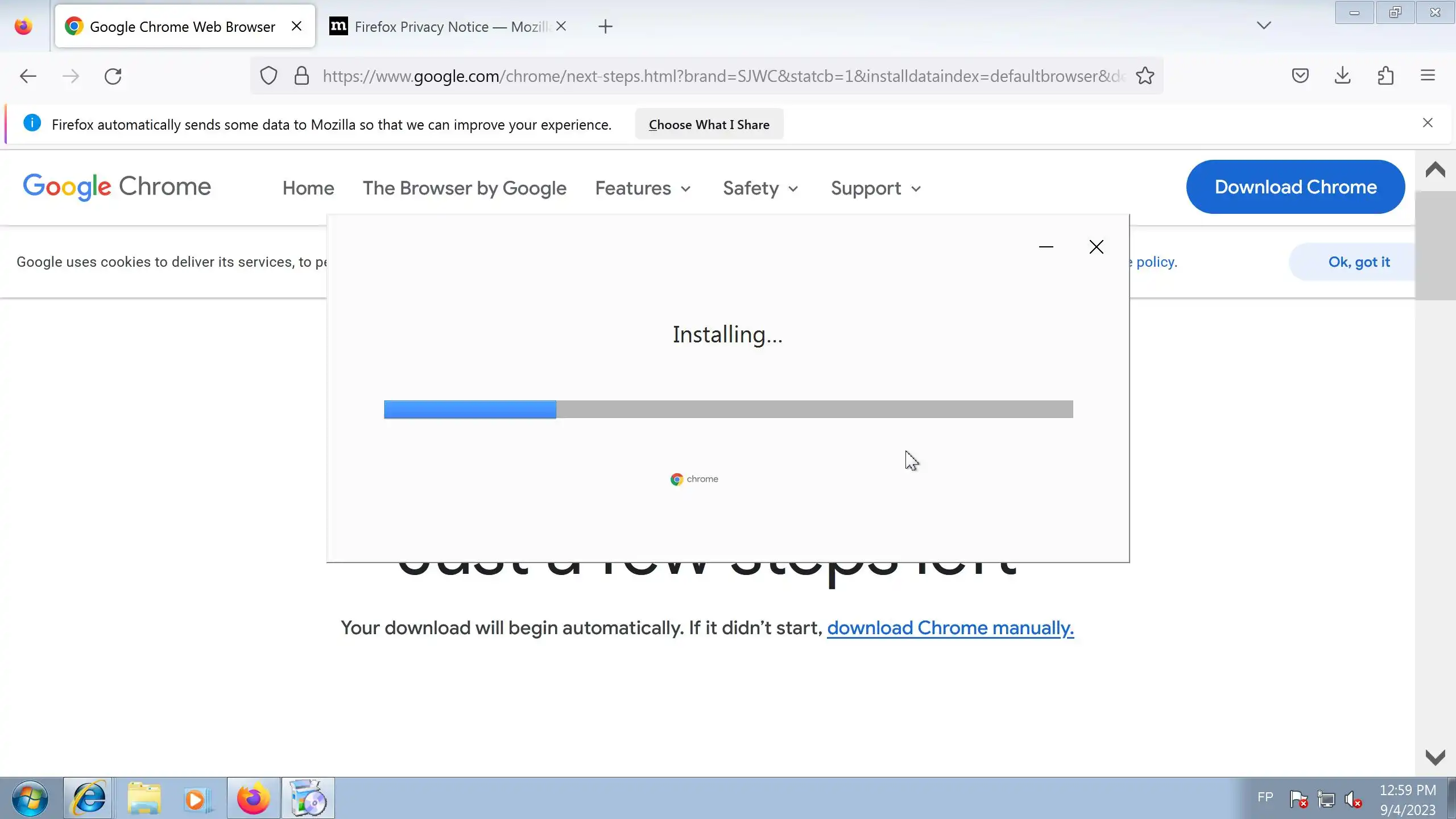1456x819 pixels.
Task: Click the Download Chrome button
Action: pos(1296,187)
